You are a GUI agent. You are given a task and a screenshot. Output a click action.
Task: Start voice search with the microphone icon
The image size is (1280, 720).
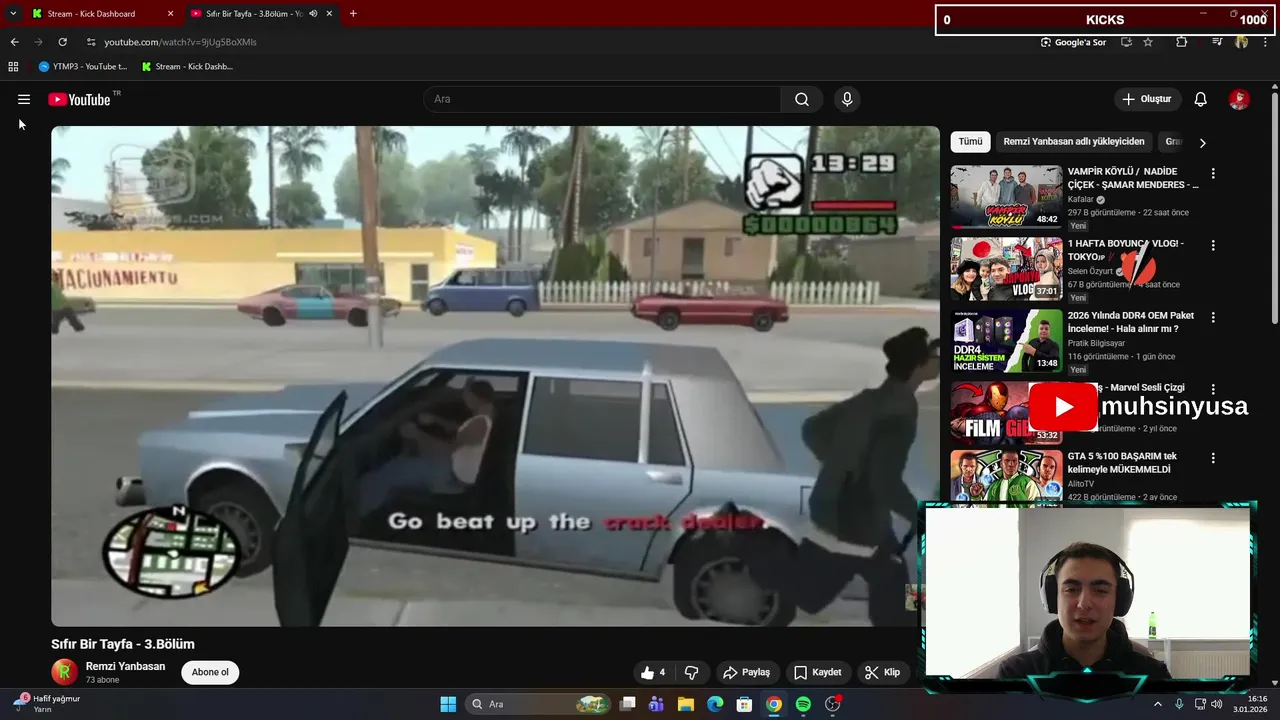pyautogui.click(x=847, y=99)
